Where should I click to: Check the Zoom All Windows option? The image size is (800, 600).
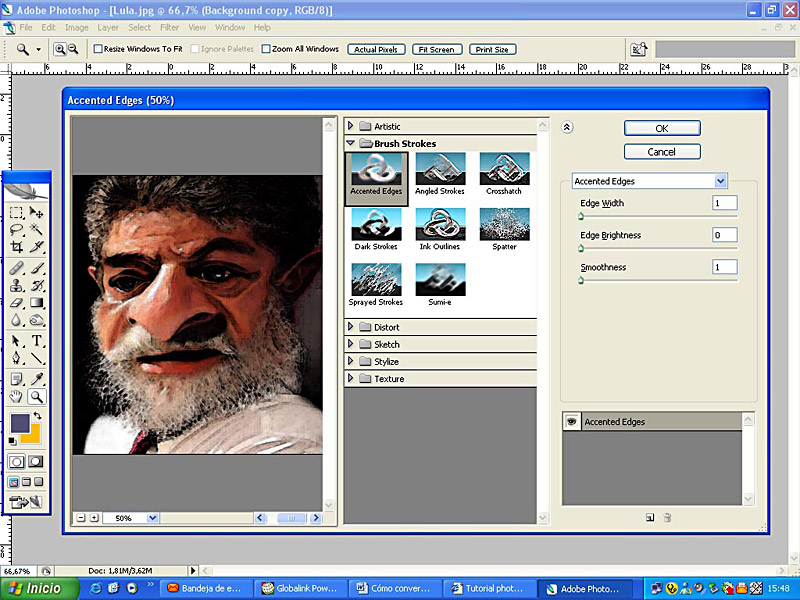(266, 49)
